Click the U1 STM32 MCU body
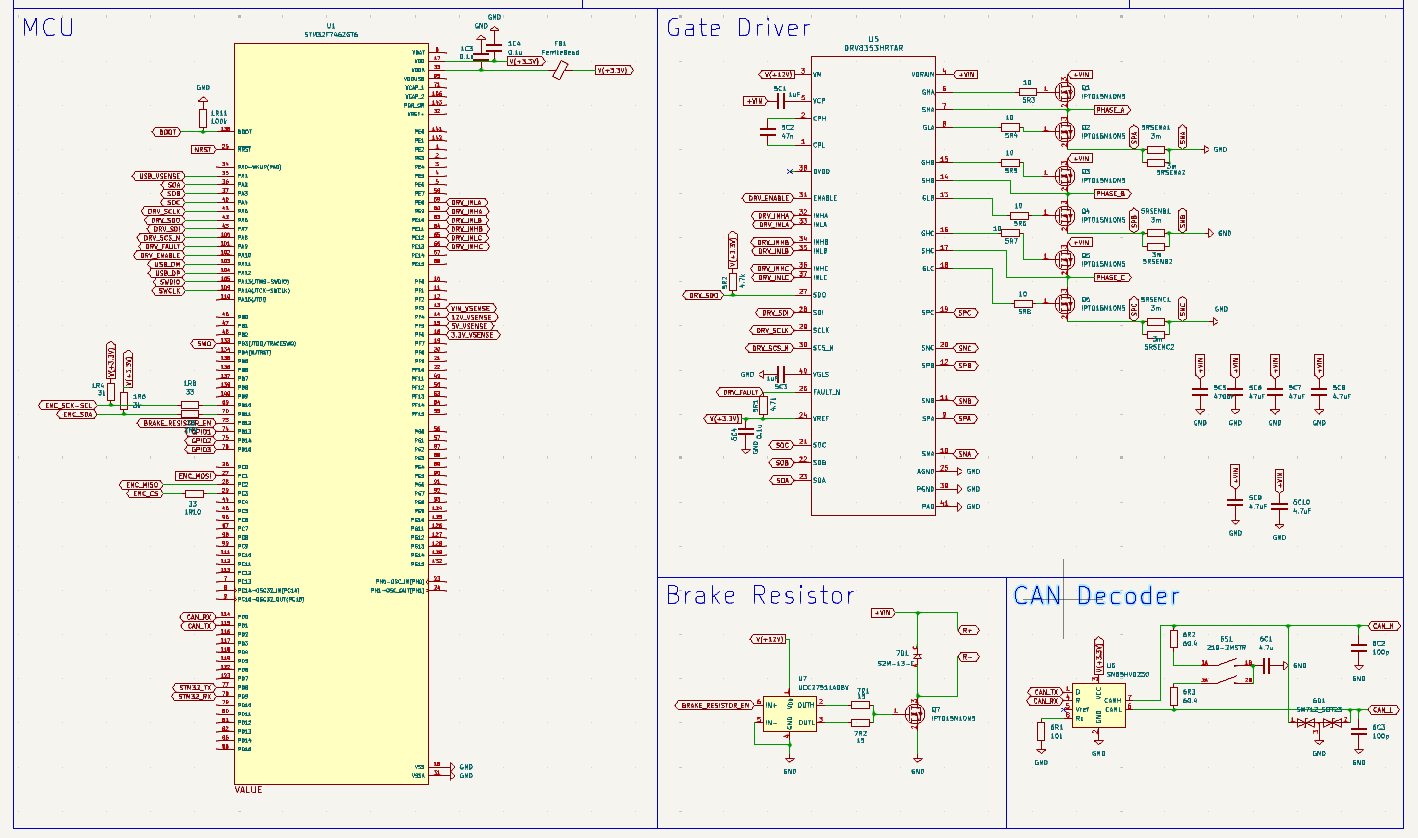 click(332, 414)
